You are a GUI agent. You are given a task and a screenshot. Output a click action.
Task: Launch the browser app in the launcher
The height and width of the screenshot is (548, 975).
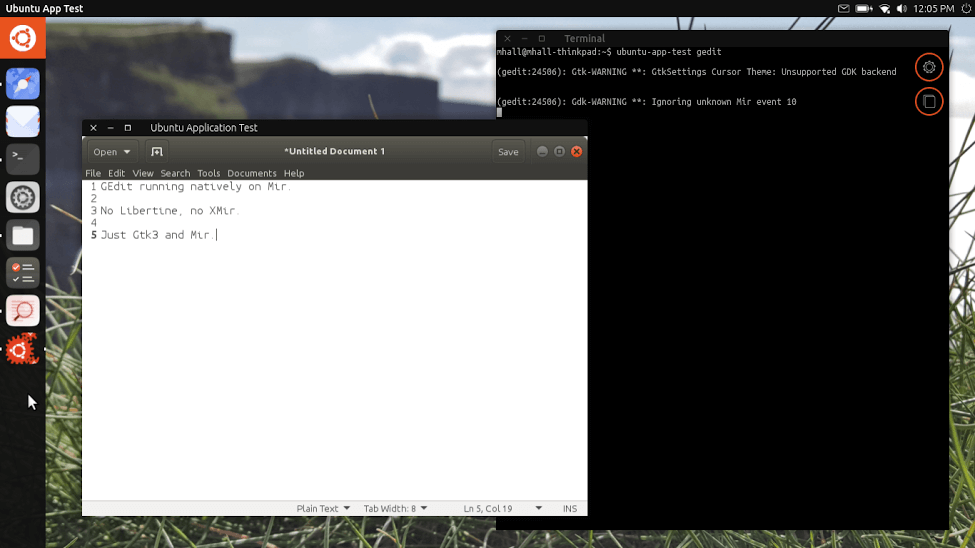(22, 83)
